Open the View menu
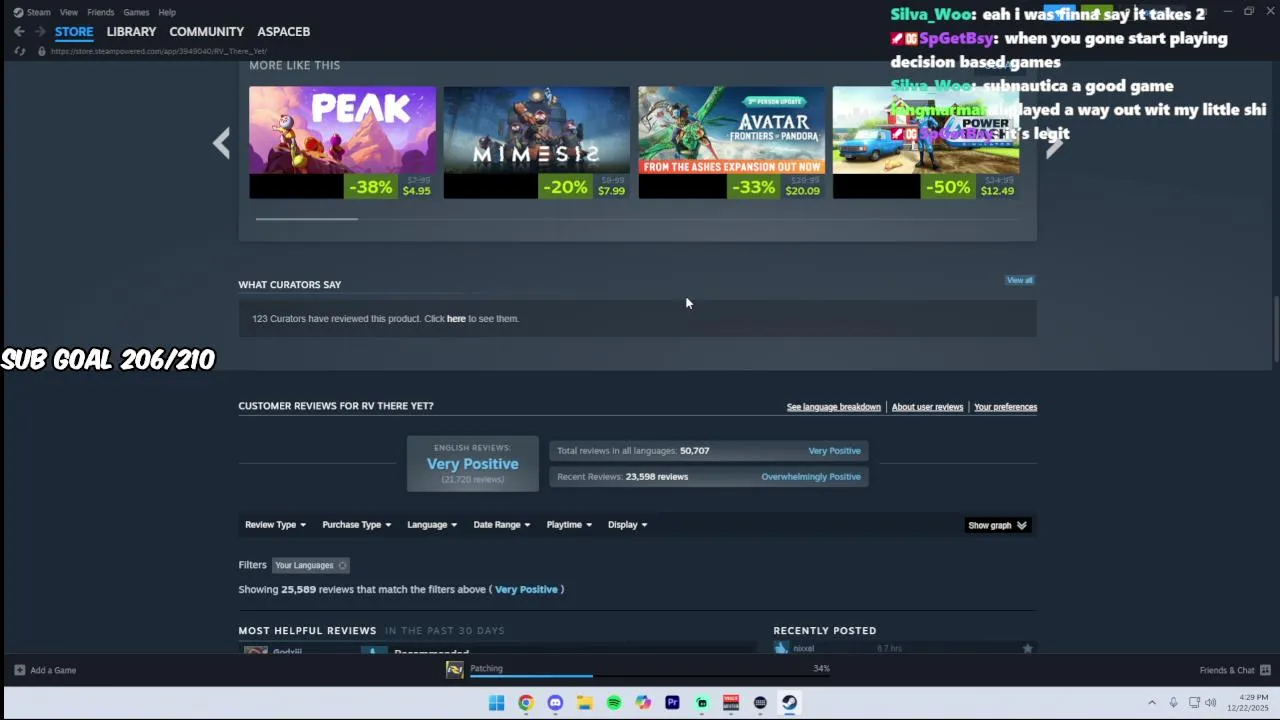 coord(68,12)
